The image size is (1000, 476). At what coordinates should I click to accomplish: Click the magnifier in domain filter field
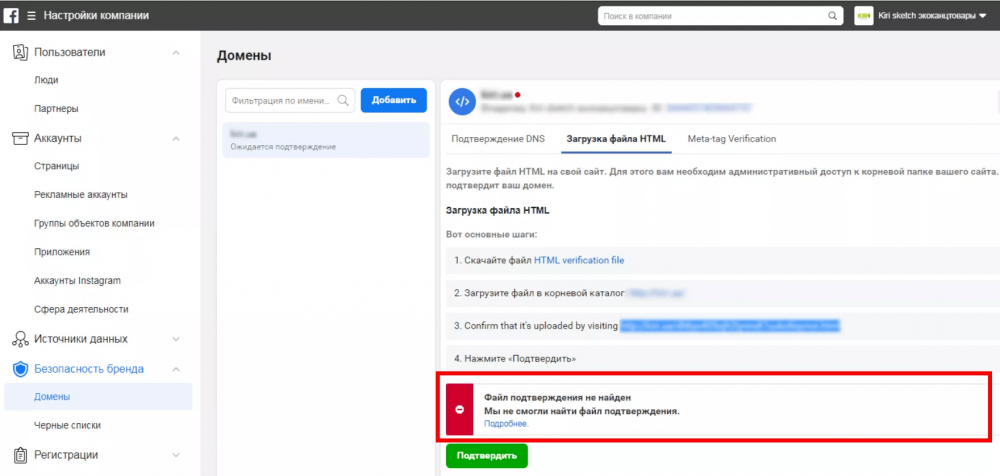tap(343, 100)
